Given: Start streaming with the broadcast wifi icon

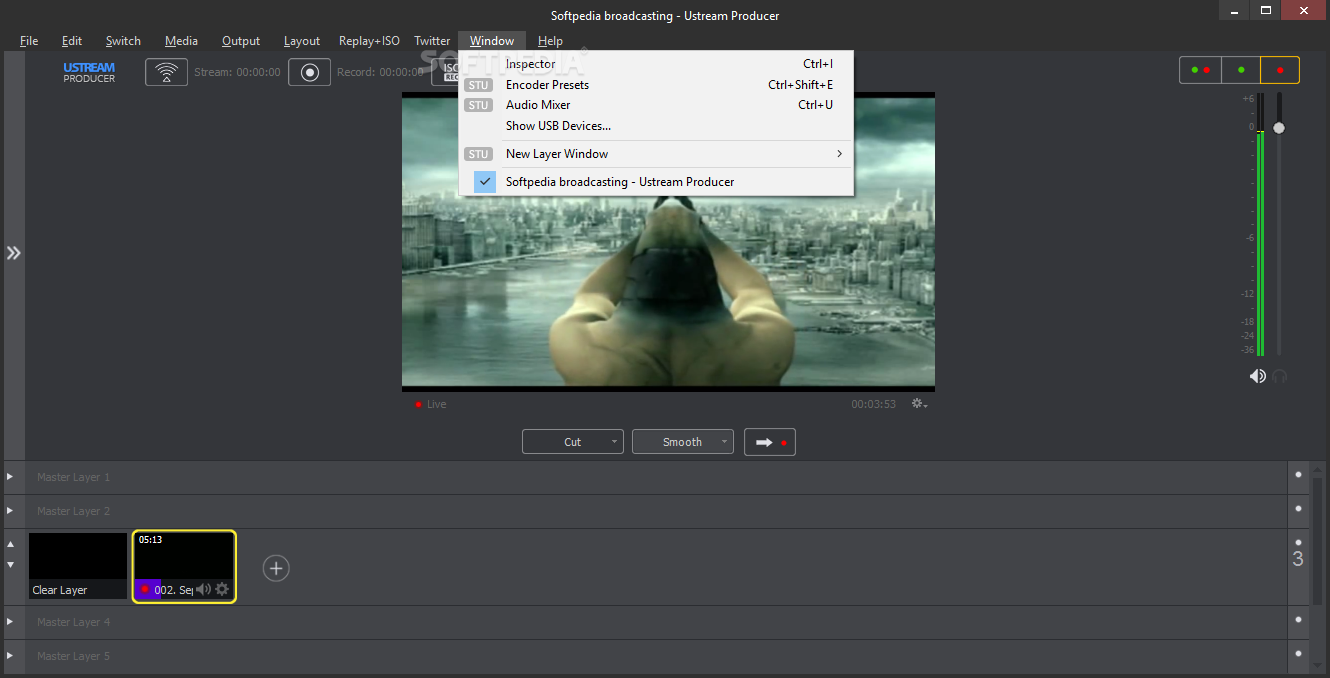Looking at the screenshot, I should coord(166,72).
